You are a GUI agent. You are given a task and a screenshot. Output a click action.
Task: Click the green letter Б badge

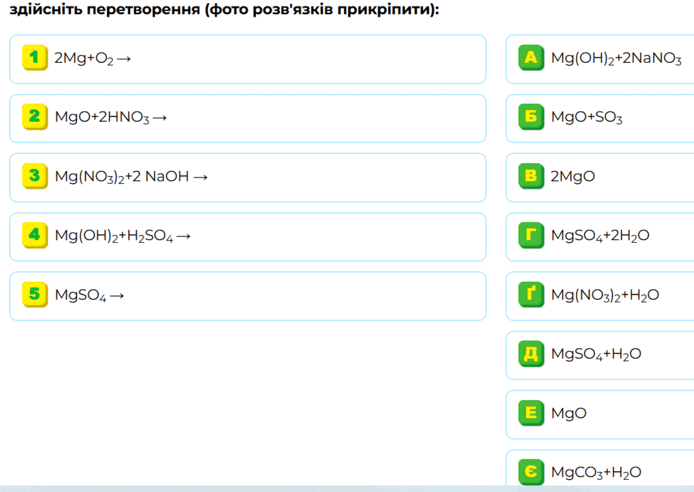(531, 117)
